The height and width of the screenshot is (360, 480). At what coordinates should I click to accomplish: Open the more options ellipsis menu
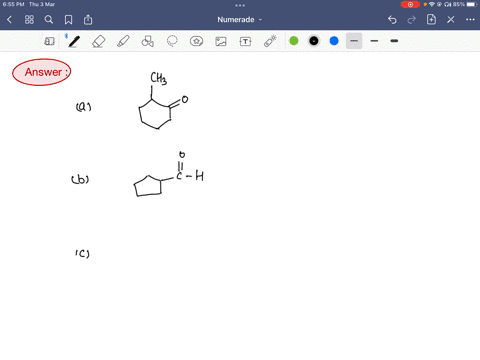470,20
